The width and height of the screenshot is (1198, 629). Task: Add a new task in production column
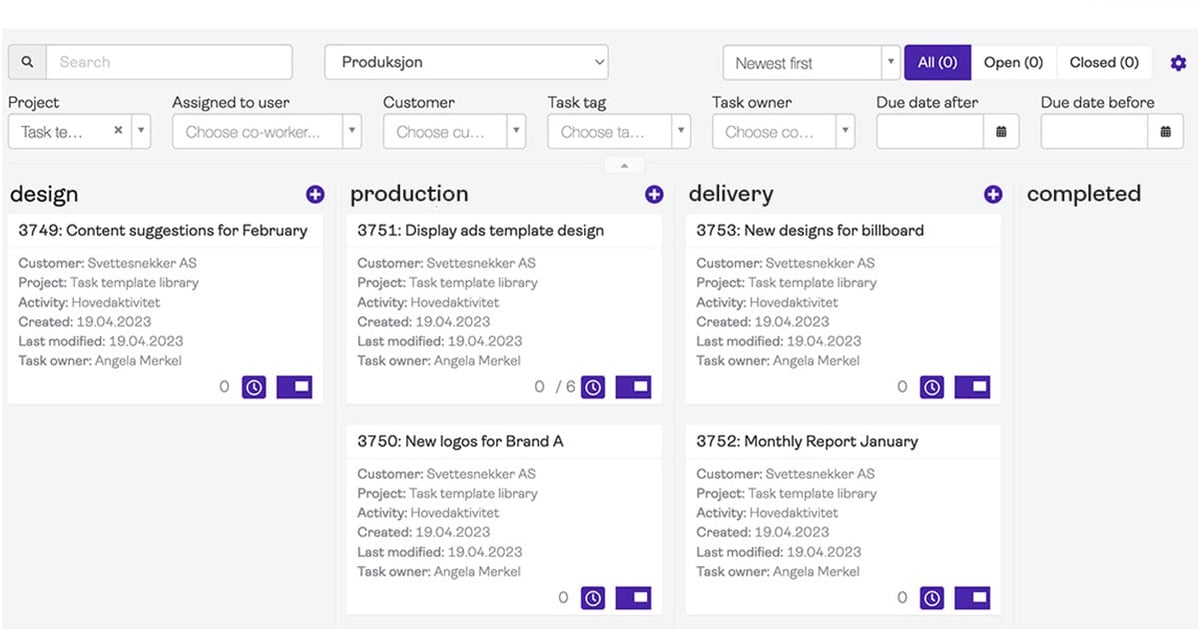(654, 194)
